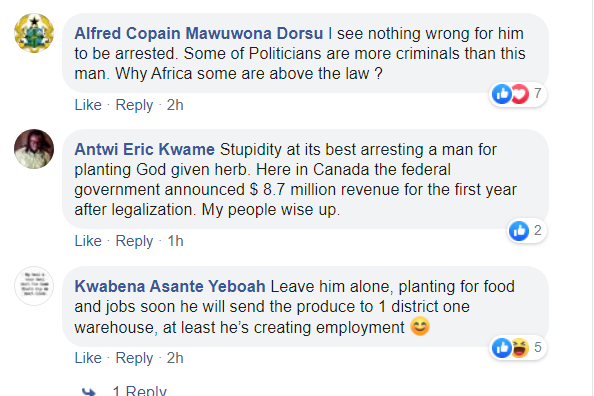Click the thumbs-up reaction icon on Alfred's comment
594x396 pixels.
502,94
